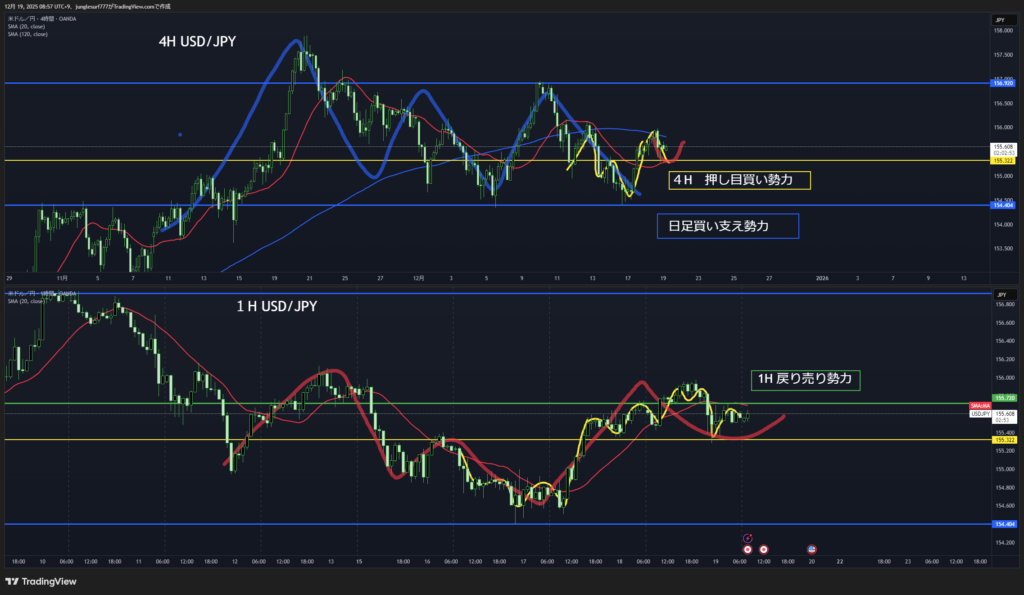Click the red SMA:MA label tag
This screenshot has height=595, width=1024.
click(x=979, y=405)
